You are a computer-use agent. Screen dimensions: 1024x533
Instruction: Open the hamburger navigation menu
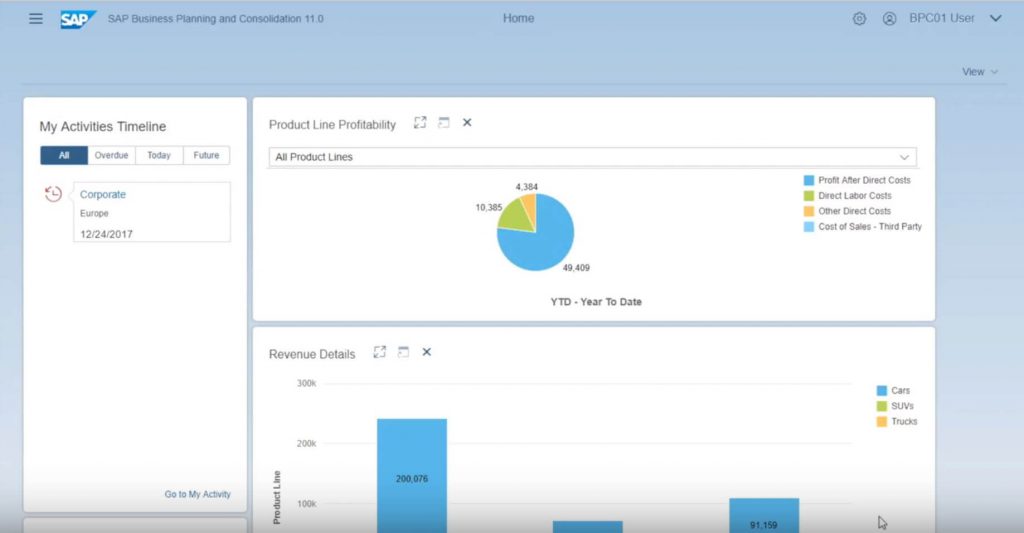coord(36,18)
